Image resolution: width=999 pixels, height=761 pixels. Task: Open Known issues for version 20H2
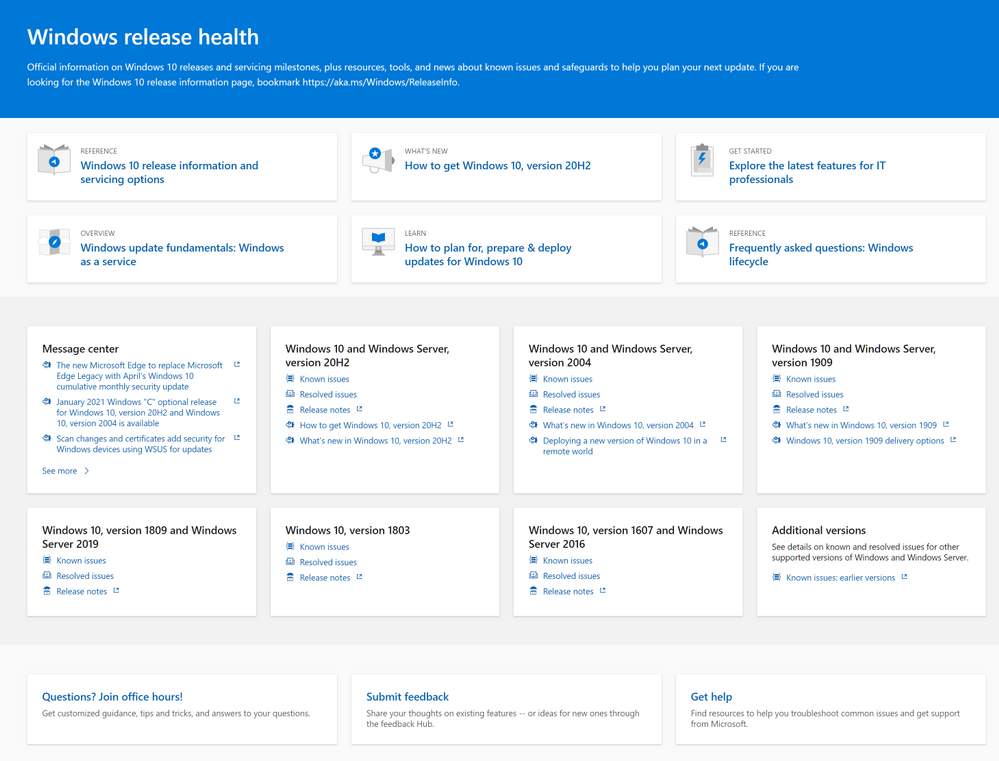coord(324,379)
